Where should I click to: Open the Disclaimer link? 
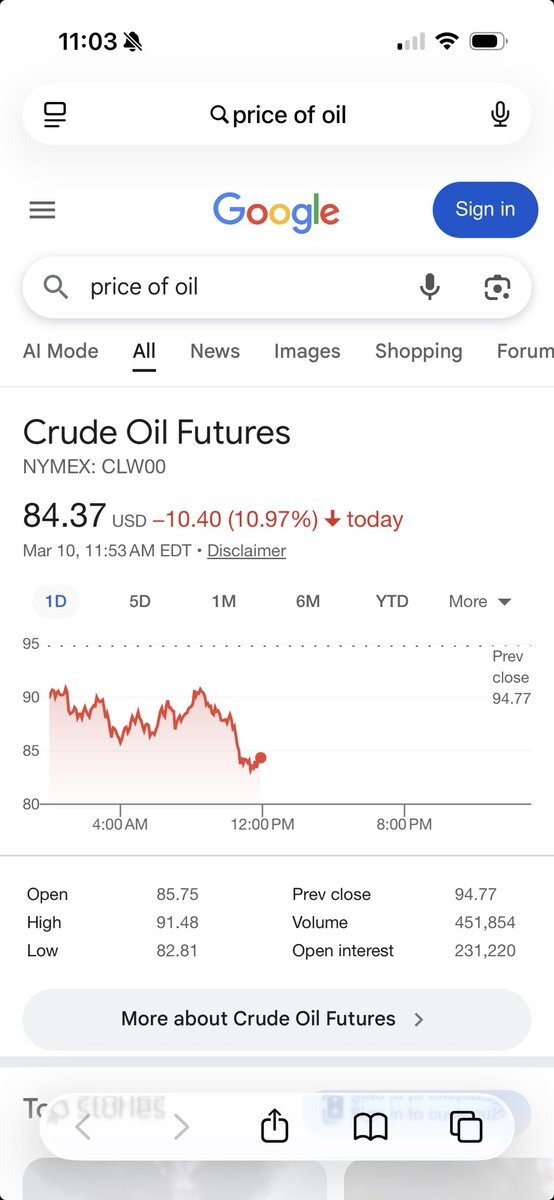pos(246,551)
